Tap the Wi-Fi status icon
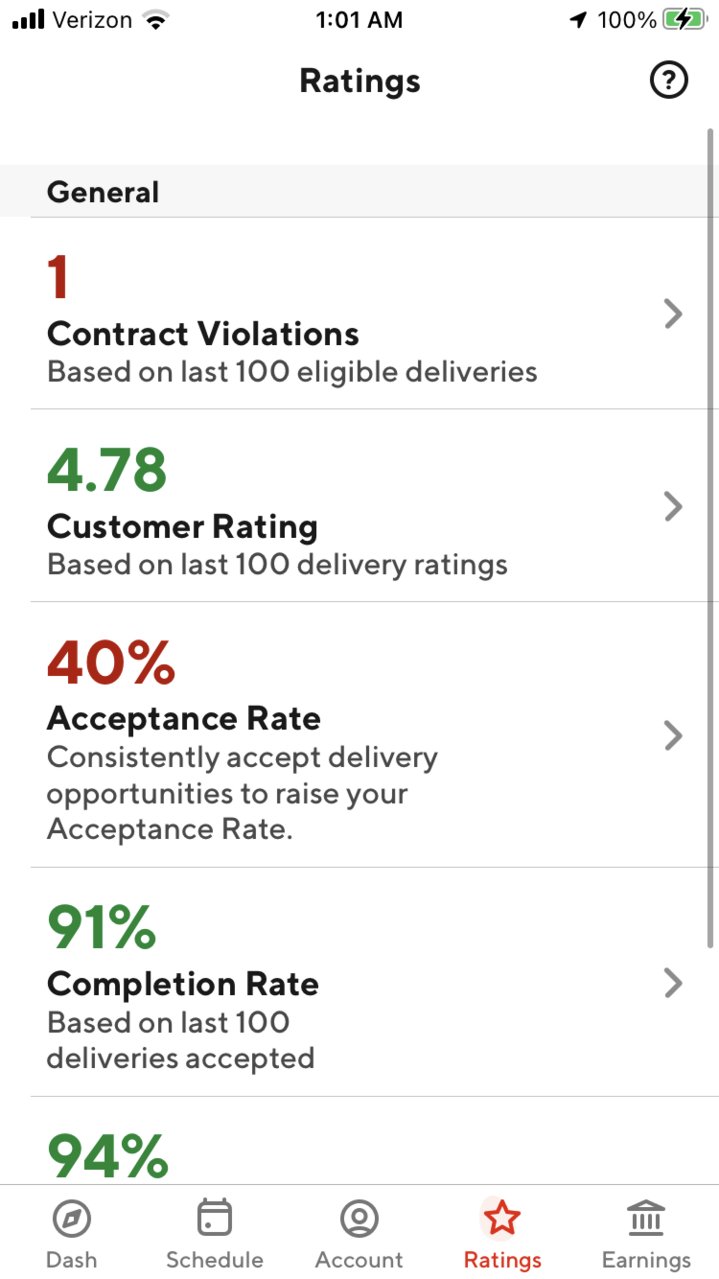This screenshot has height=1279, width=719. (155, 20)
